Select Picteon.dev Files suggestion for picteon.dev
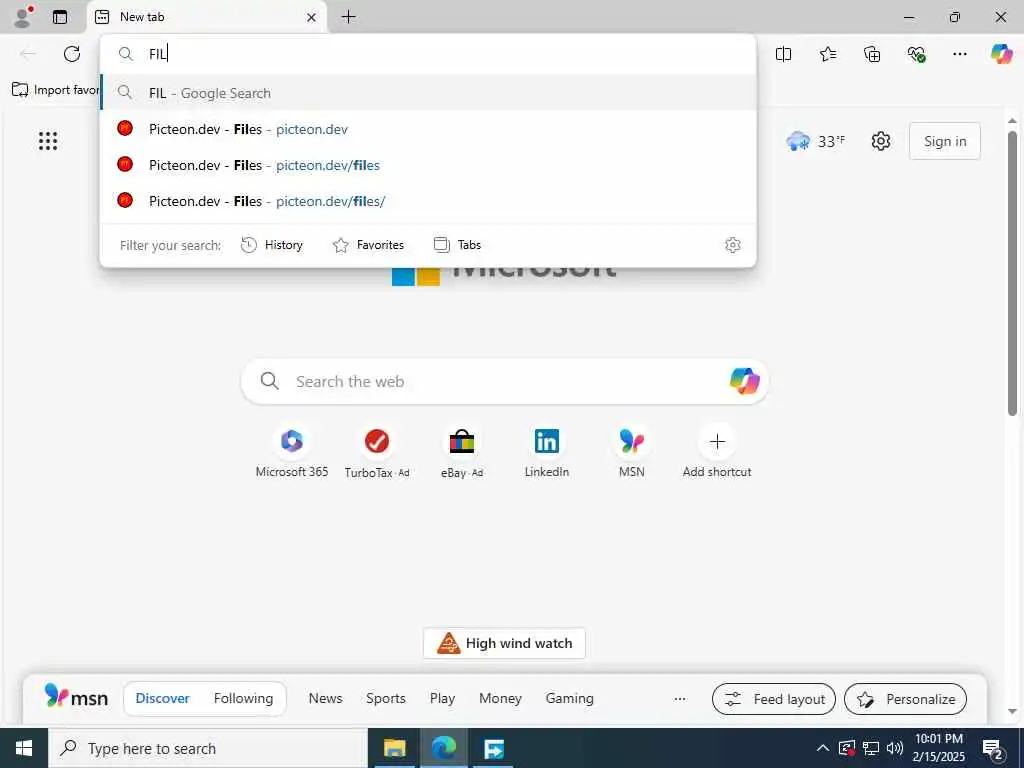Screen dimensions: 1024x768 coord(428,129)
